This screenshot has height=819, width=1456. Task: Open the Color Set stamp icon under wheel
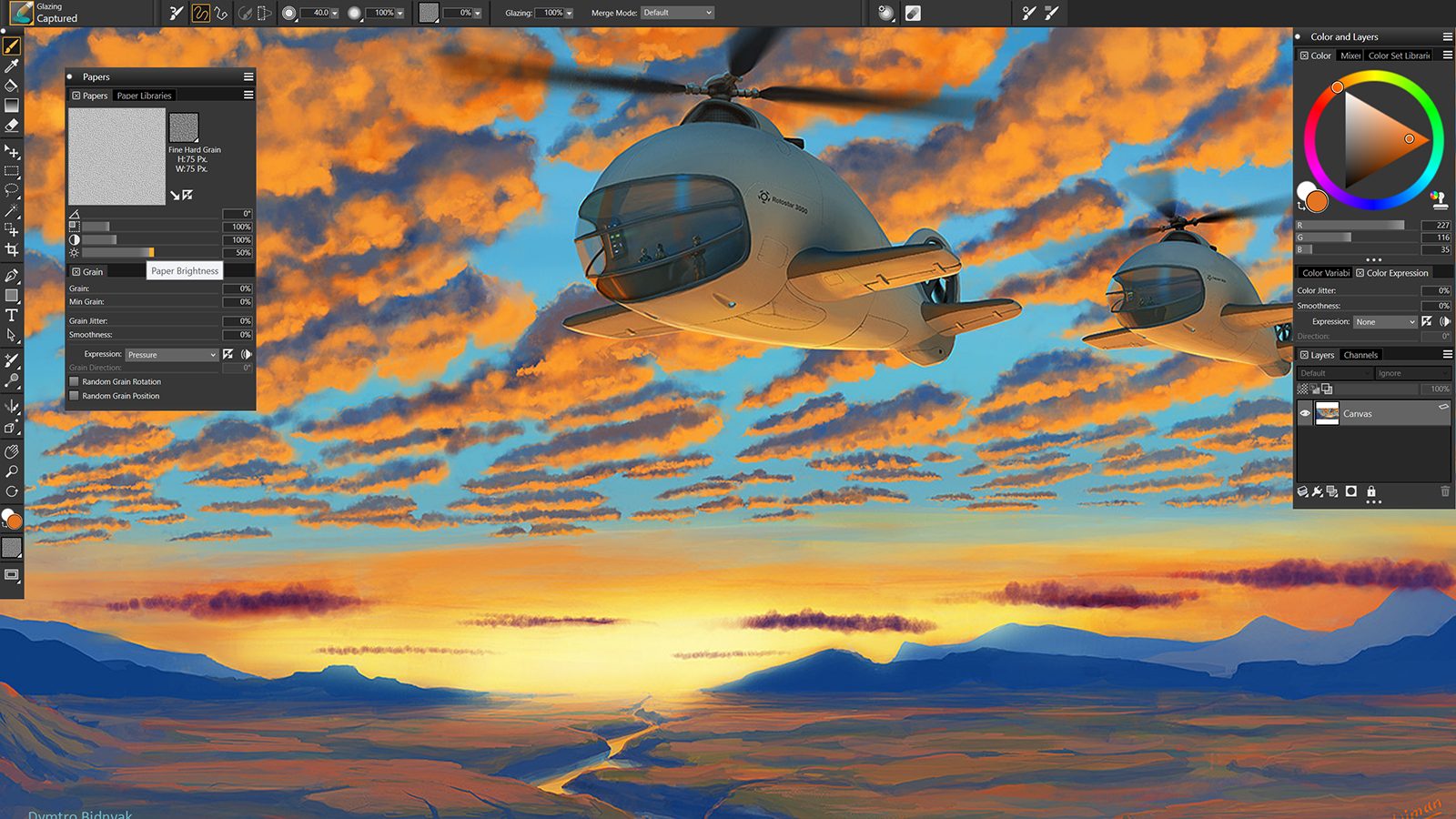(1439, 199)
